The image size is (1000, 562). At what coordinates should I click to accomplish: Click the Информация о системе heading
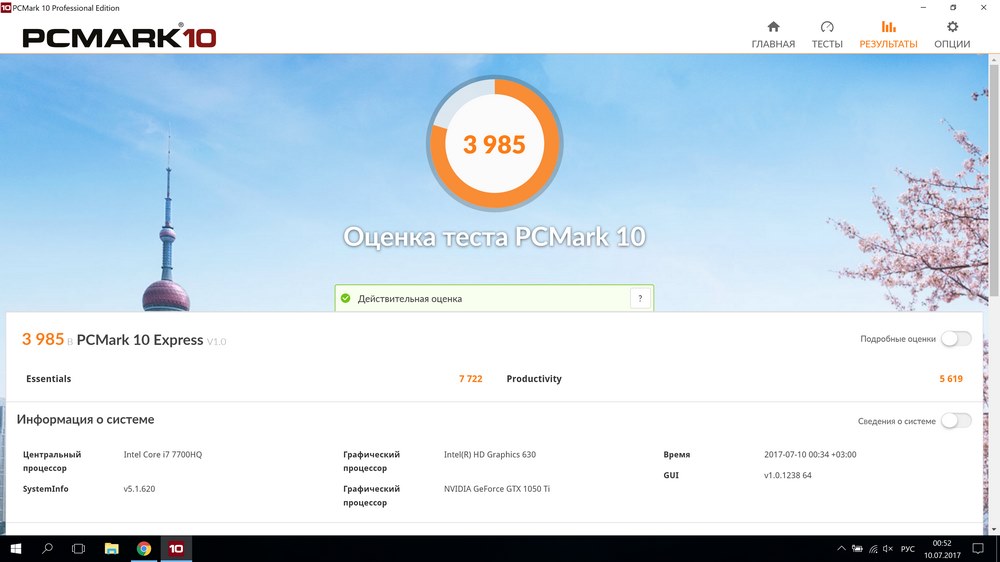(85, 419)
